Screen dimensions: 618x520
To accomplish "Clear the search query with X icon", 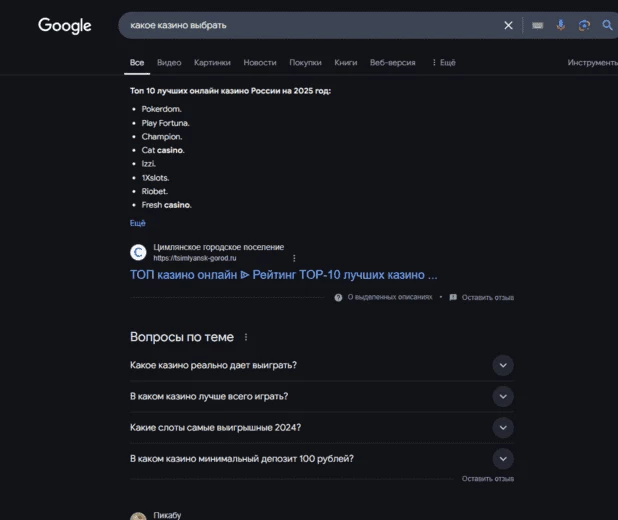I will 508,25.
